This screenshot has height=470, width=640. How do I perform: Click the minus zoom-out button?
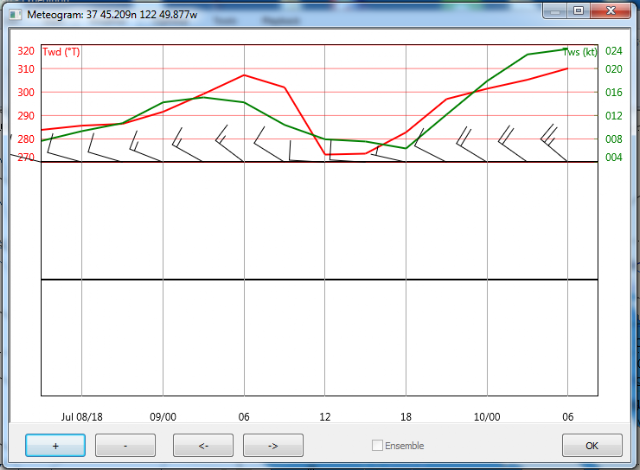(125, 445)
